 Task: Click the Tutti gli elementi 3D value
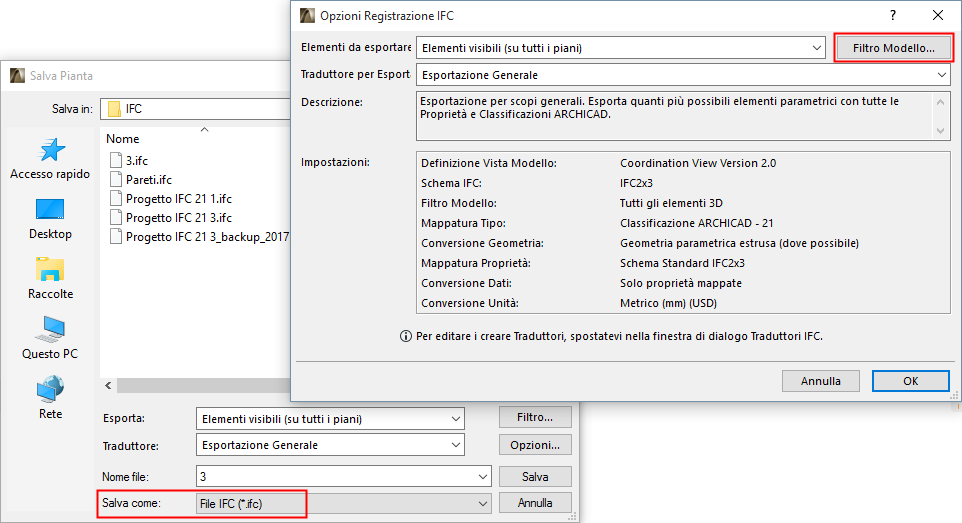point(671,203)
